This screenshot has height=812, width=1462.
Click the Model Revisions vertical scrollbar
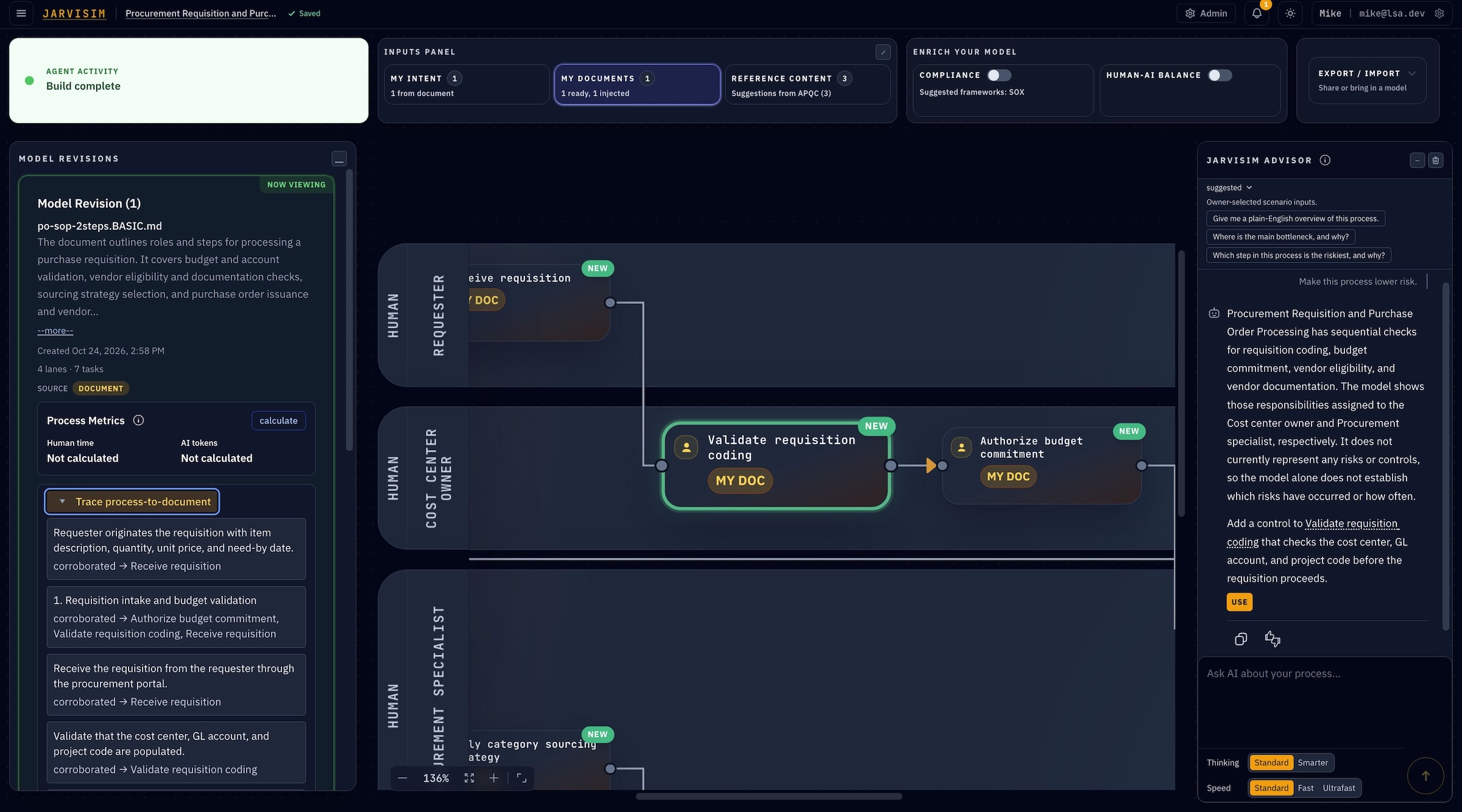click(350, 311)
